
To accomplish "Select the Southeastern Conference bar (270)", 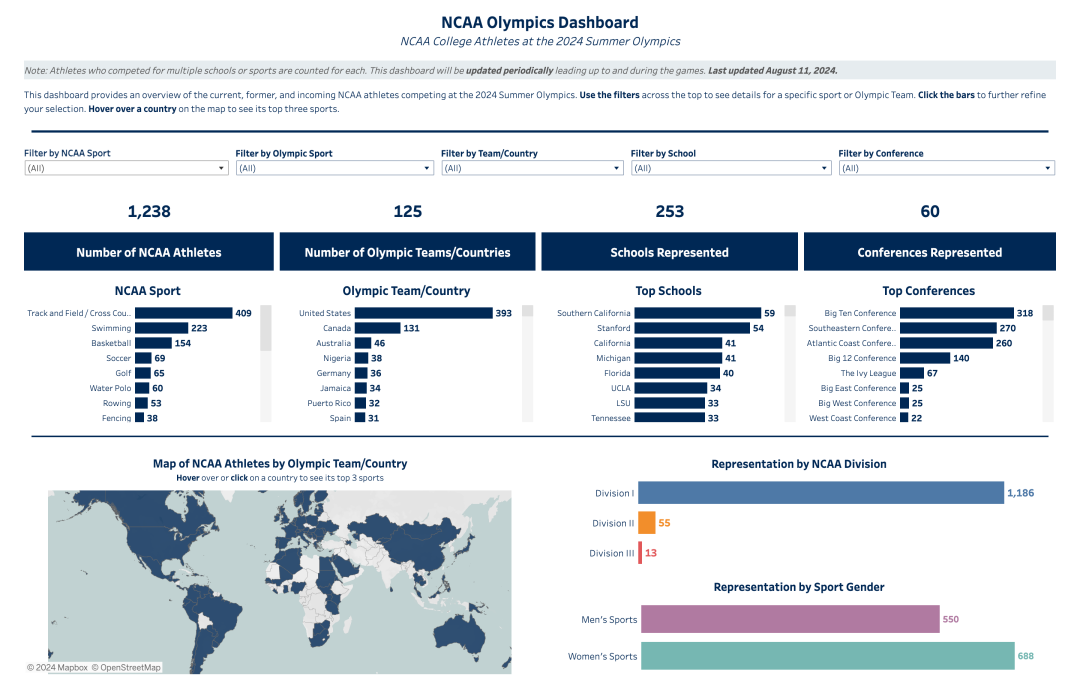I will click(948, 329).
